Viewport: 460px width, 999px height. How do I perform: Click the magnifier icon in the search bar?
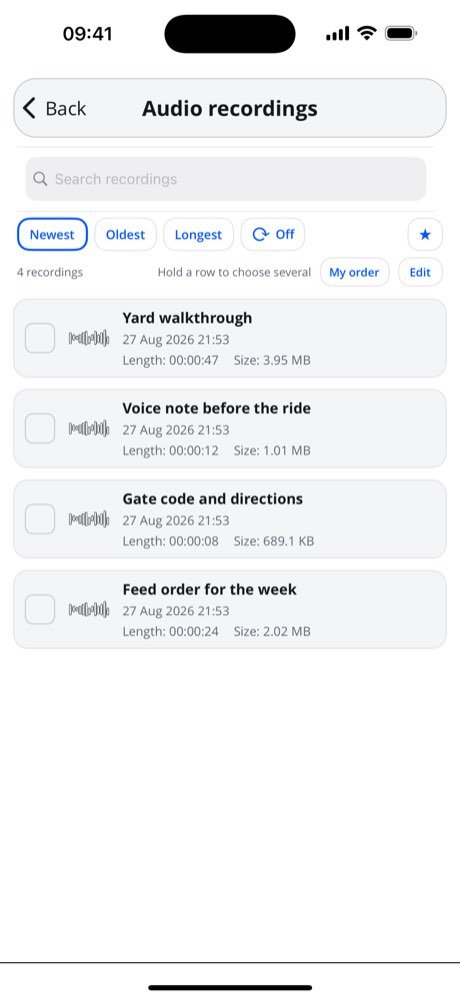click(x=40, y=179)
